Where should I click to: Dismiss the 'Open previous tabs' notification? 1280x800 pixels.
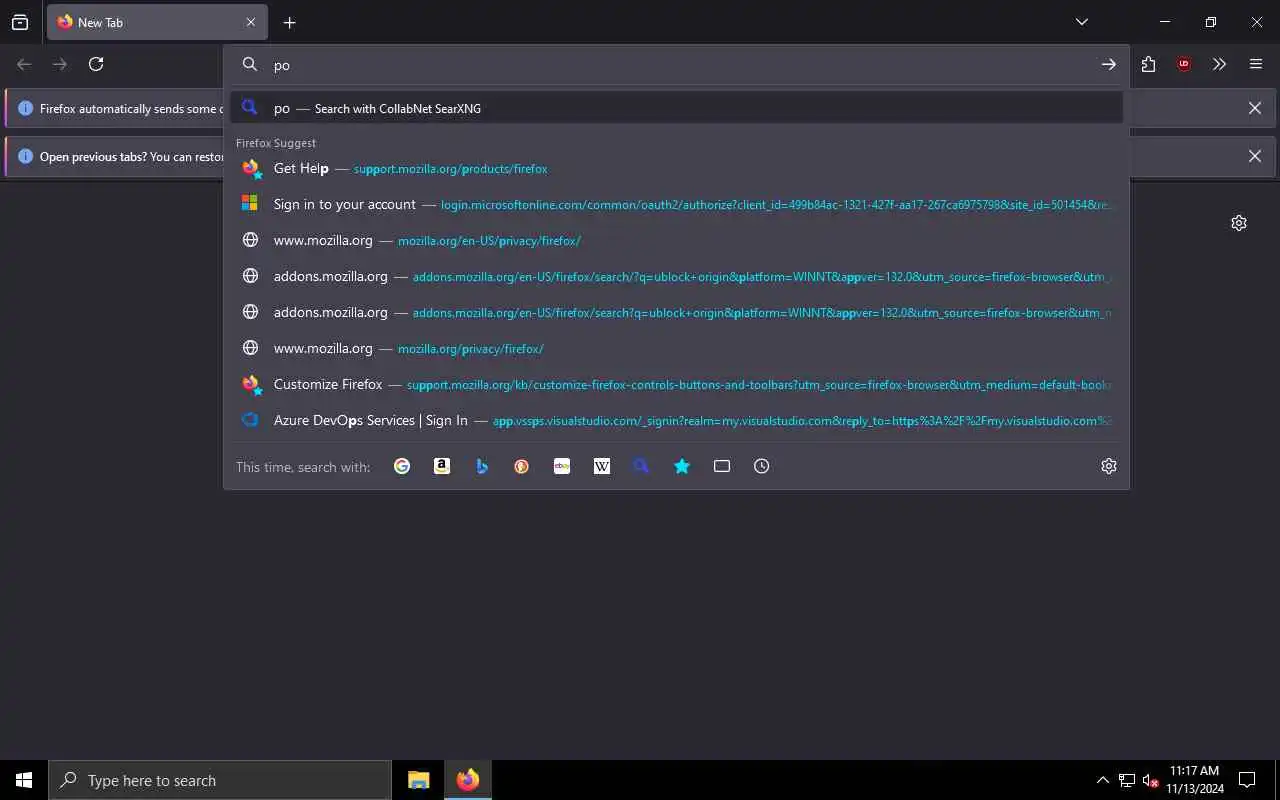click(1255, 156)
